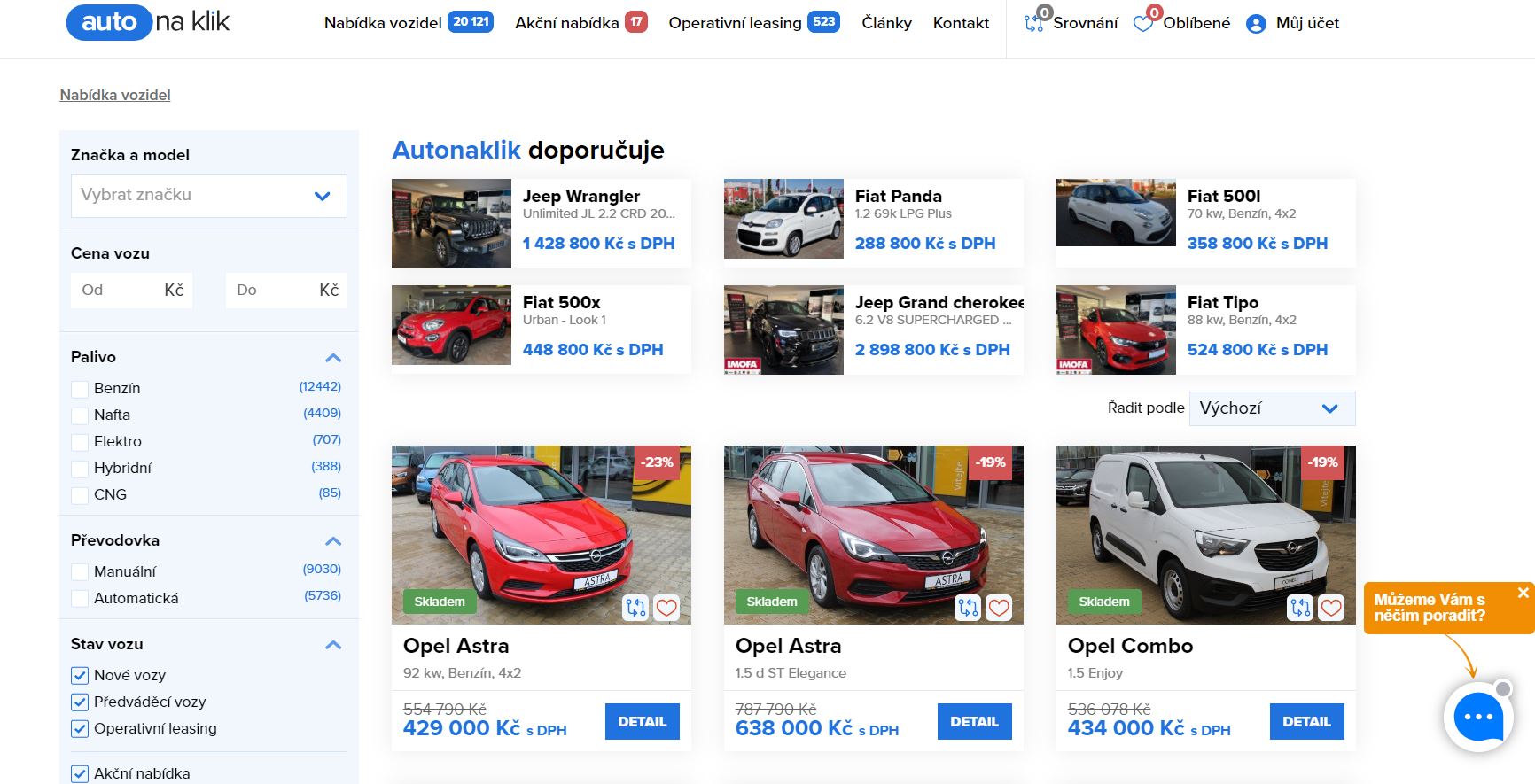Click the red Fiat 500x thumbnail

click(x=451, y=325)
